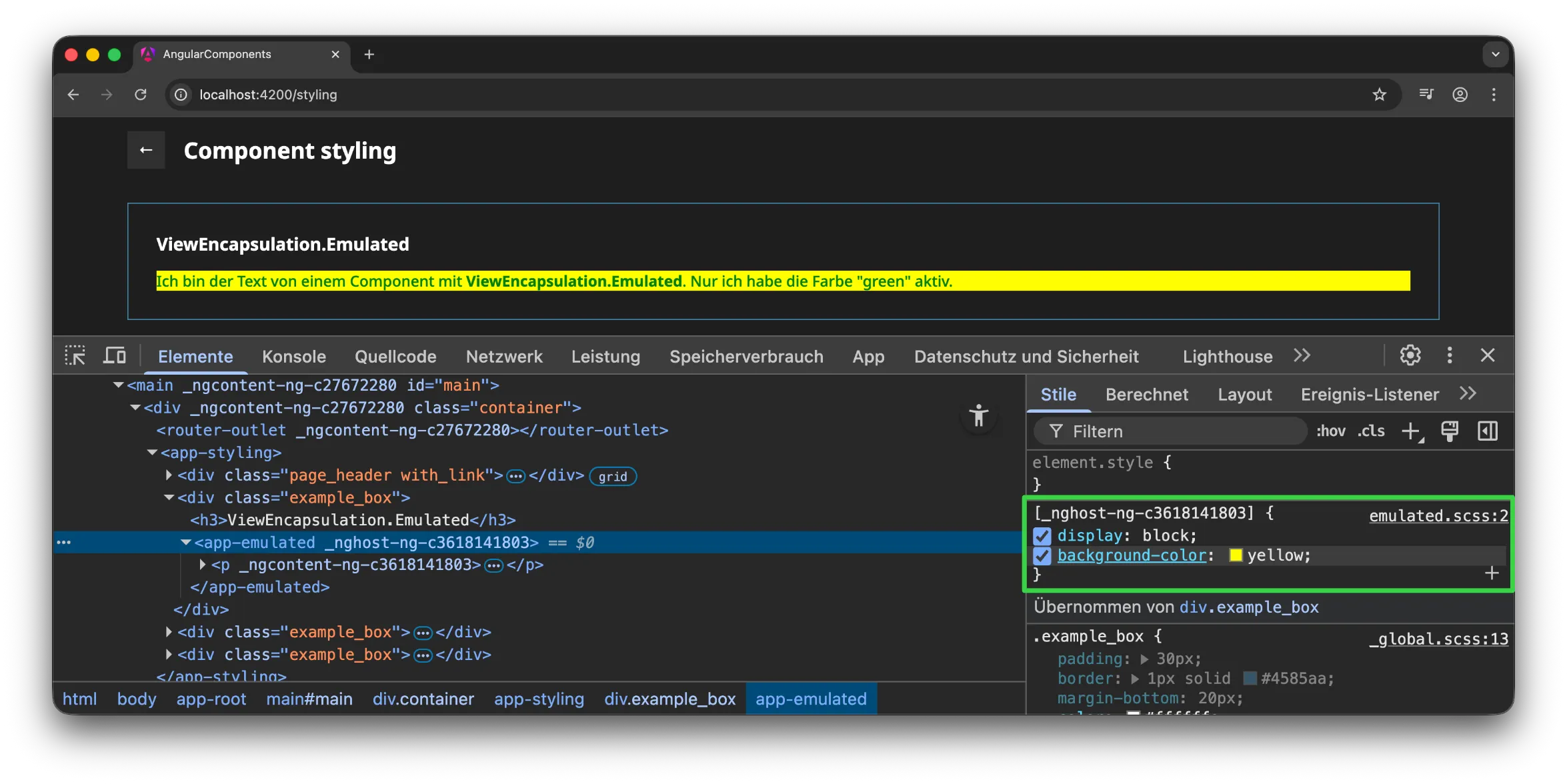
Task: Uncheck the display: block property checkbox
Action: coord(1042,535)
